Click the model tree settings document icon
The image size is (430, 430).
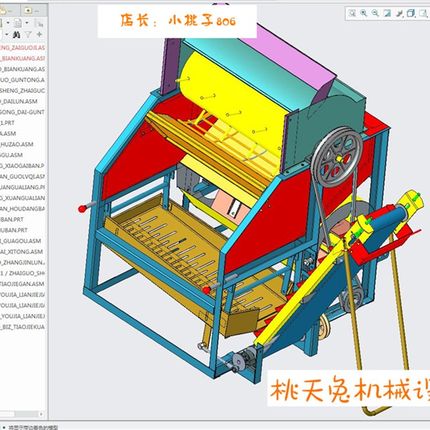click(18, 23)
